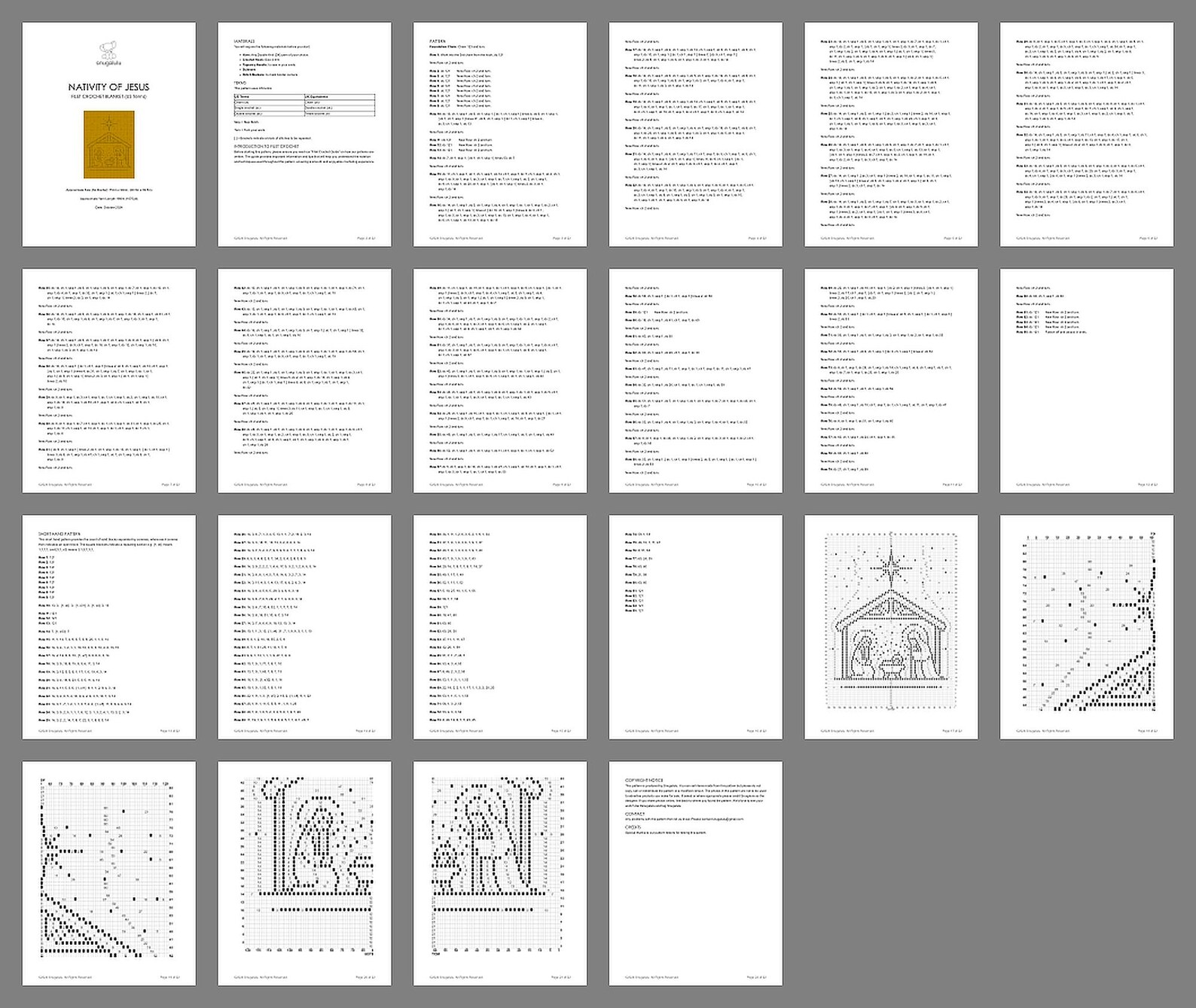Click the contact email on copyright page

coord(724,819)
